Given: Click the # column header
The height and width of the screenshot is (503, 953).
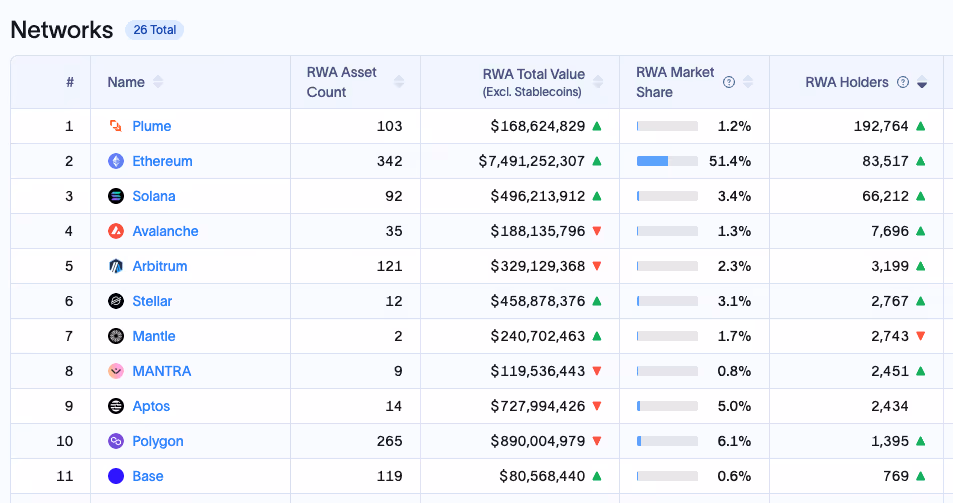Looking at the screenshot, I should pyautogui.click(x=70, y=82).
